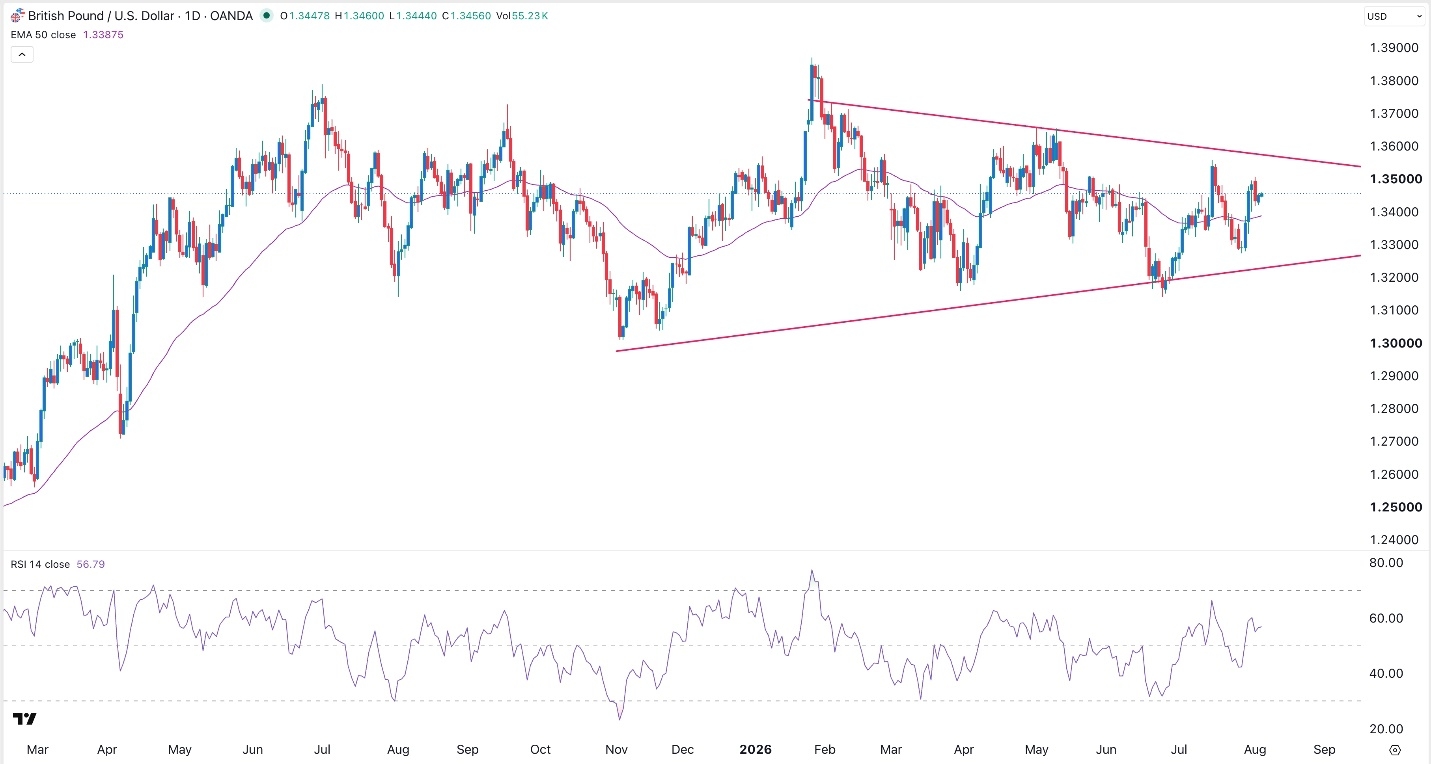Open chart settings gear icon
Screen dimensions: 1431x764
[x=1395, y=749]
